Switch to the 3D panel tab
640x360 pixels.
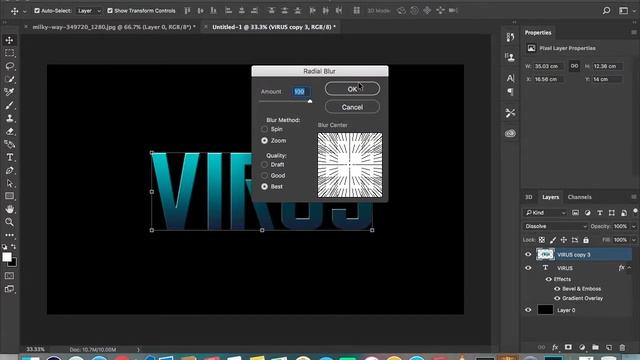[x=529, y=197]
